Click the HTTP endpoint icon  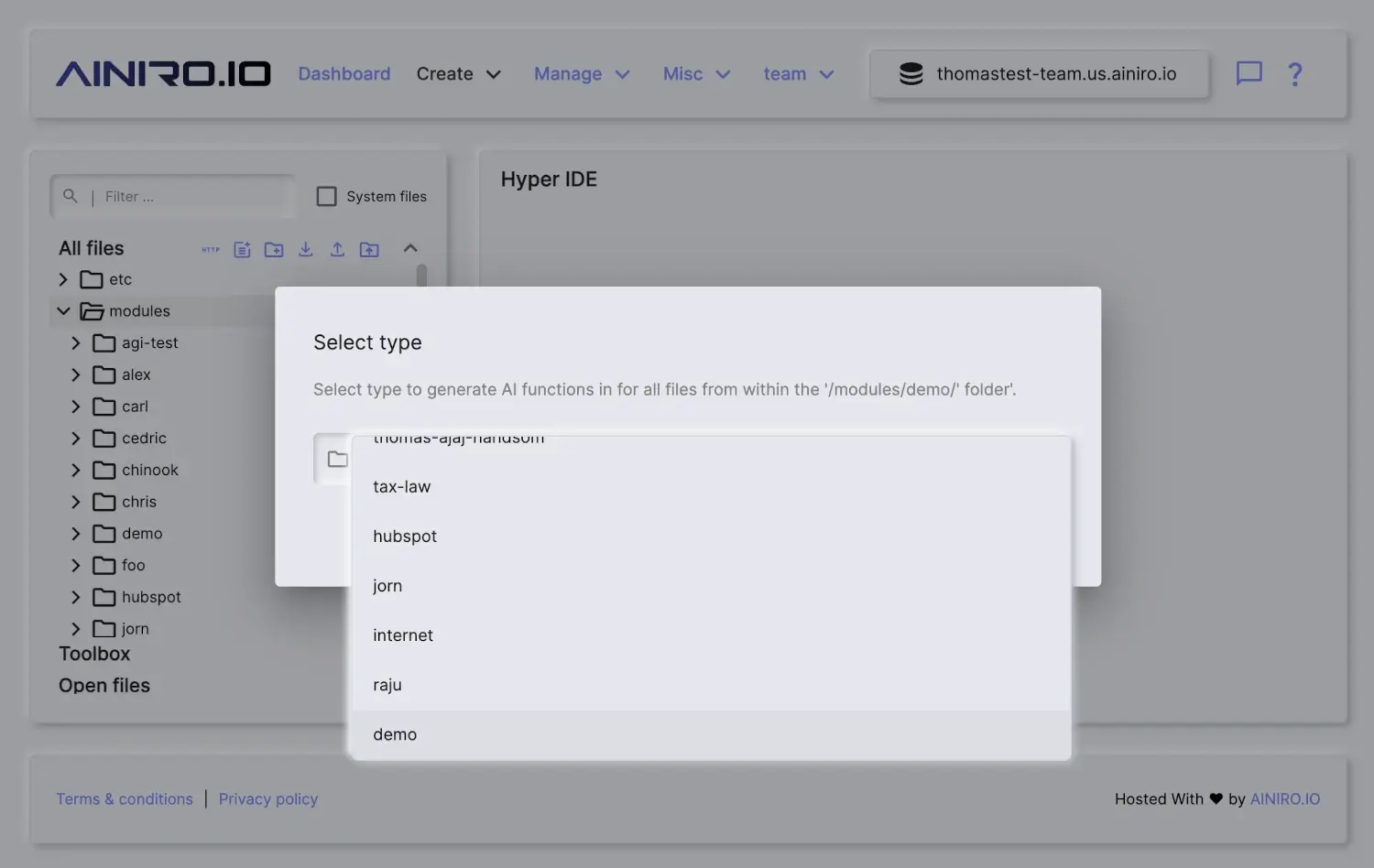click(211, 249)
